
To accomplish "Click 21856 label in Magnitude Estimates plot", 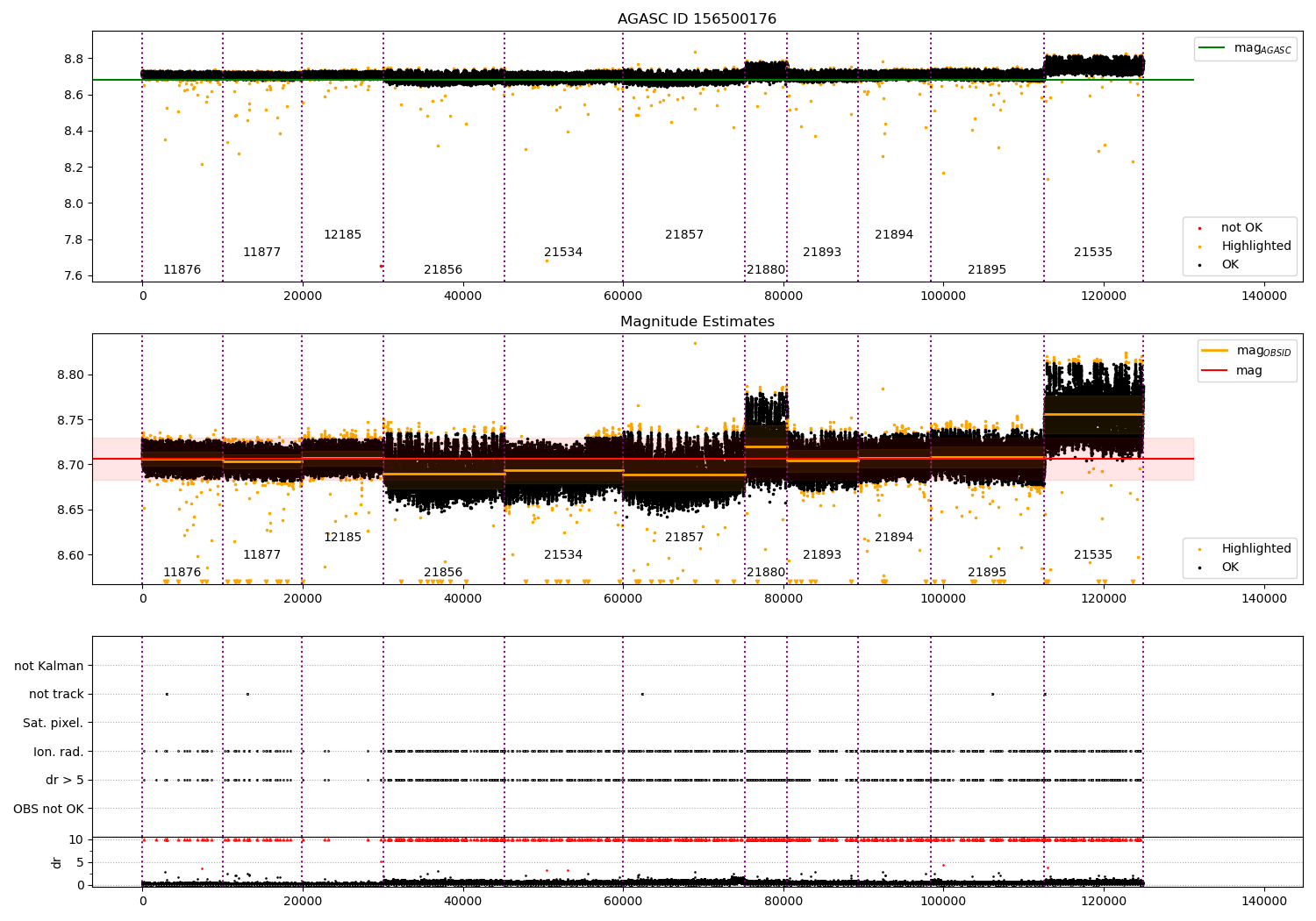I will tap(443, 573).
